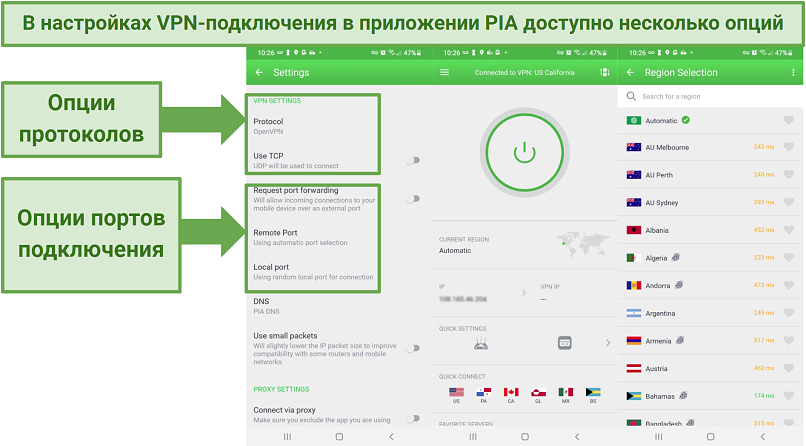The image size is (806, 446).
Task: Tap the router icon in Quick Settings
Action: (x=481, y=343)
